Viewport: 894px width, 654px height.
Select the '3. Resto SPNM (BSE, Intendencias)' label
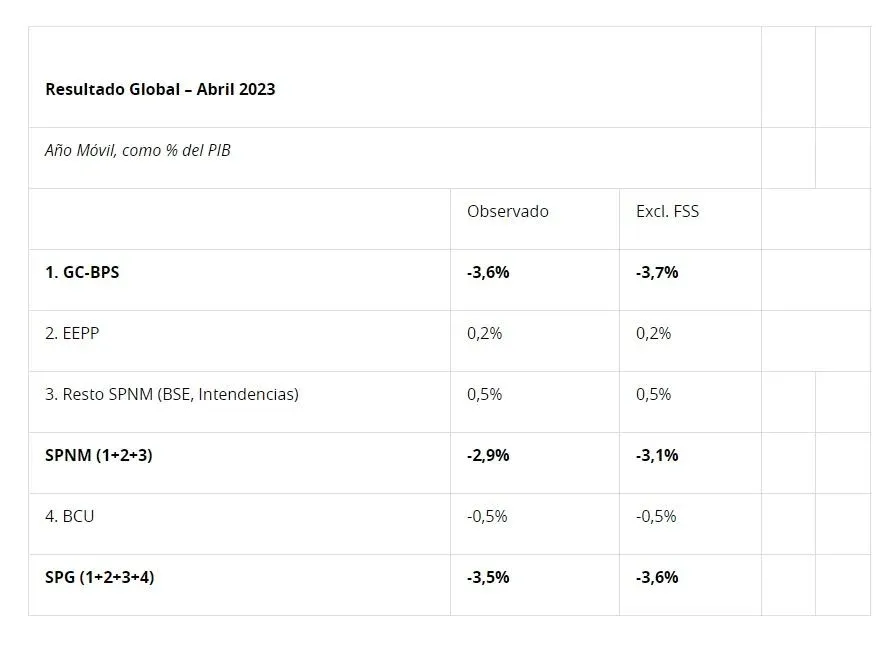(x=172, y=394)
